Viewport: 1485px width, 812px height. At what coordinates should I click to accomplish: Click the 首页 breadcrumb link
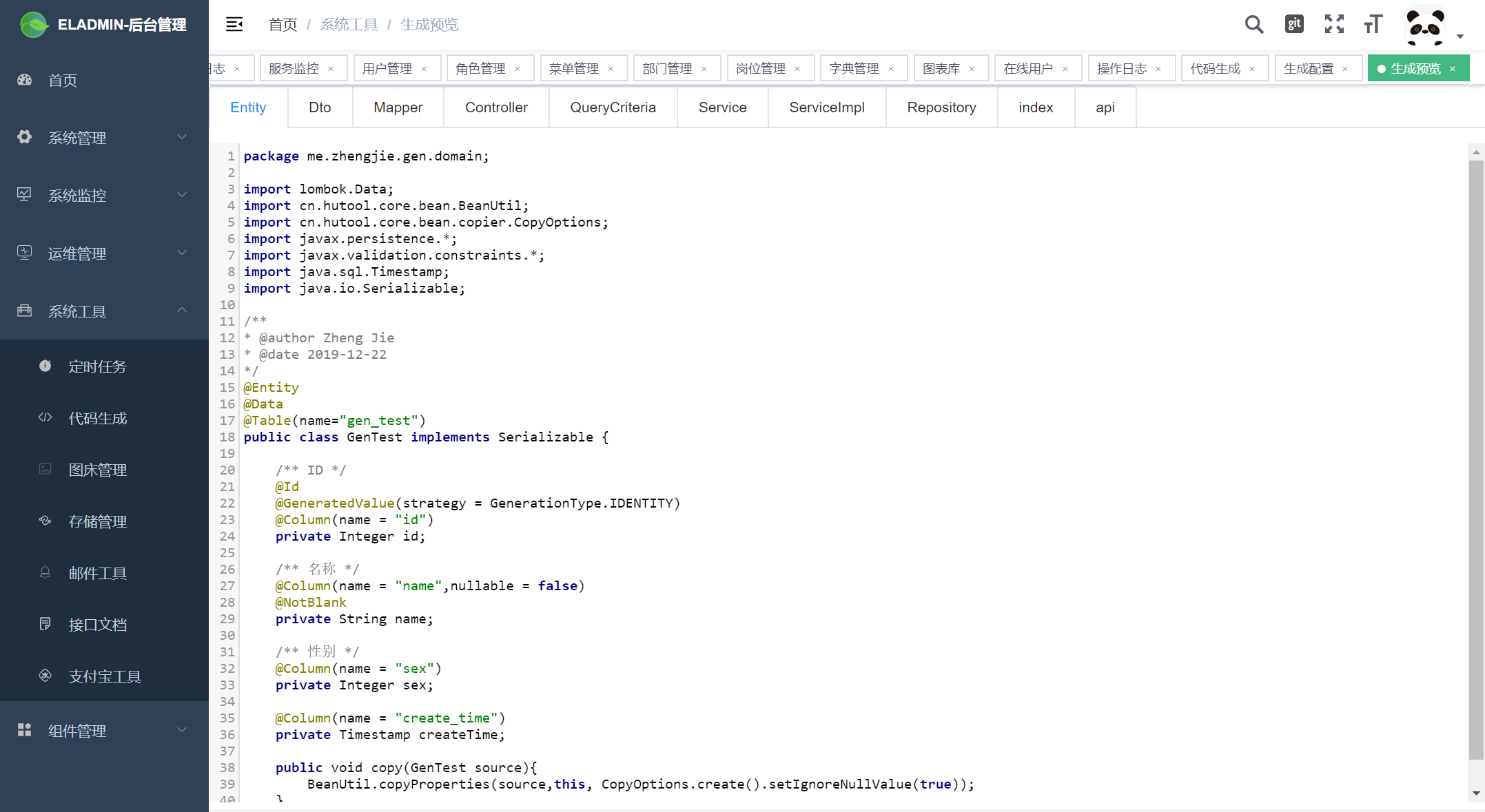click(x=283, y=25)
